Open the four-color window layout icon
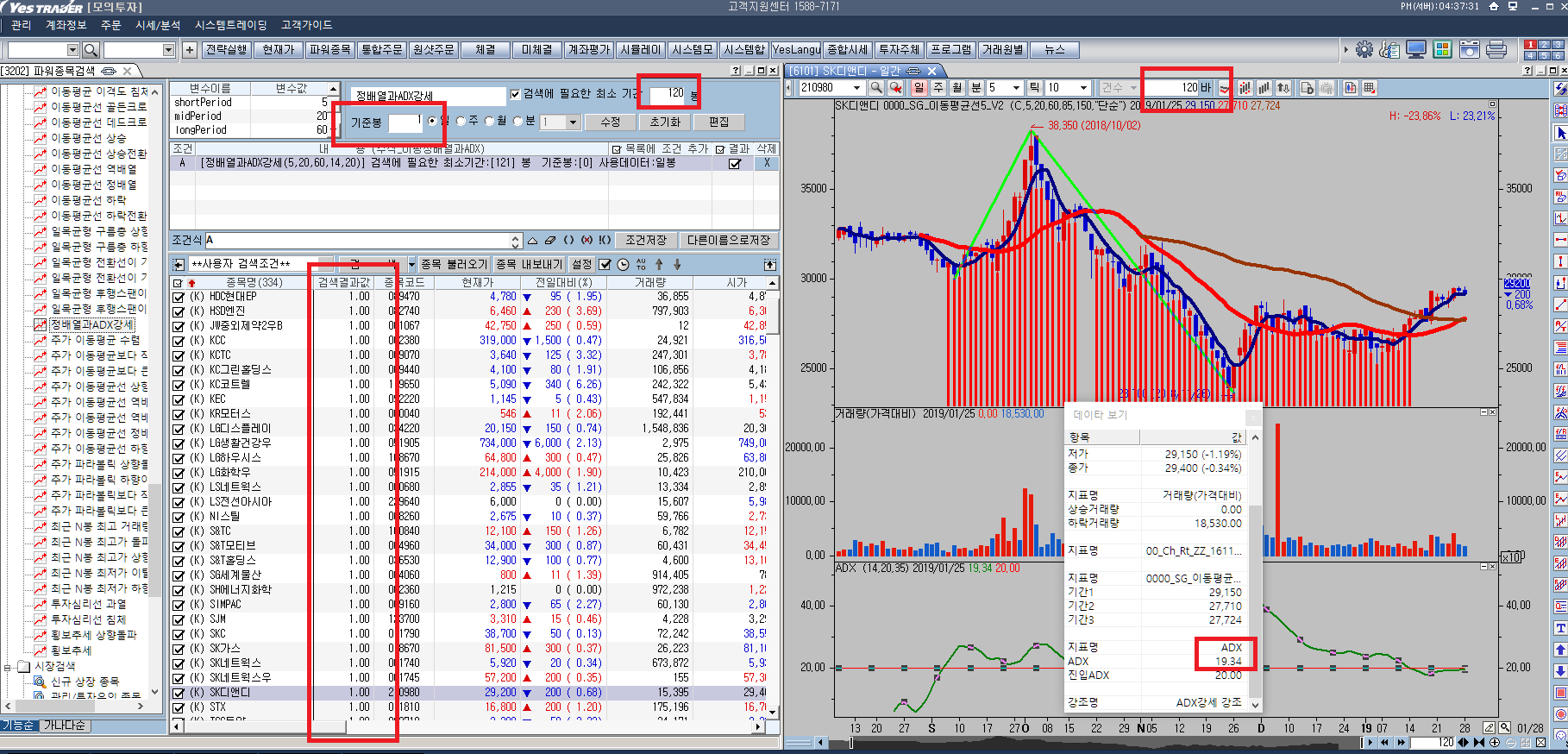 click(1442, 49)
